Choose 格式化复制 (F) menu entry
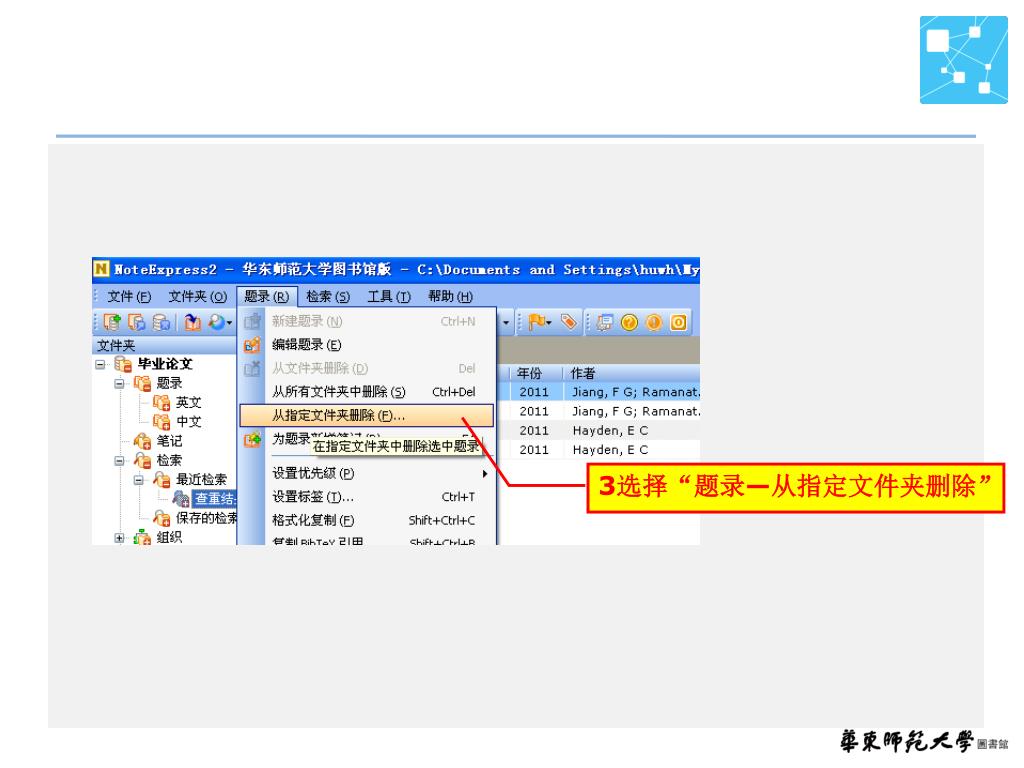1024x768 pixels. tap(366, 520)
